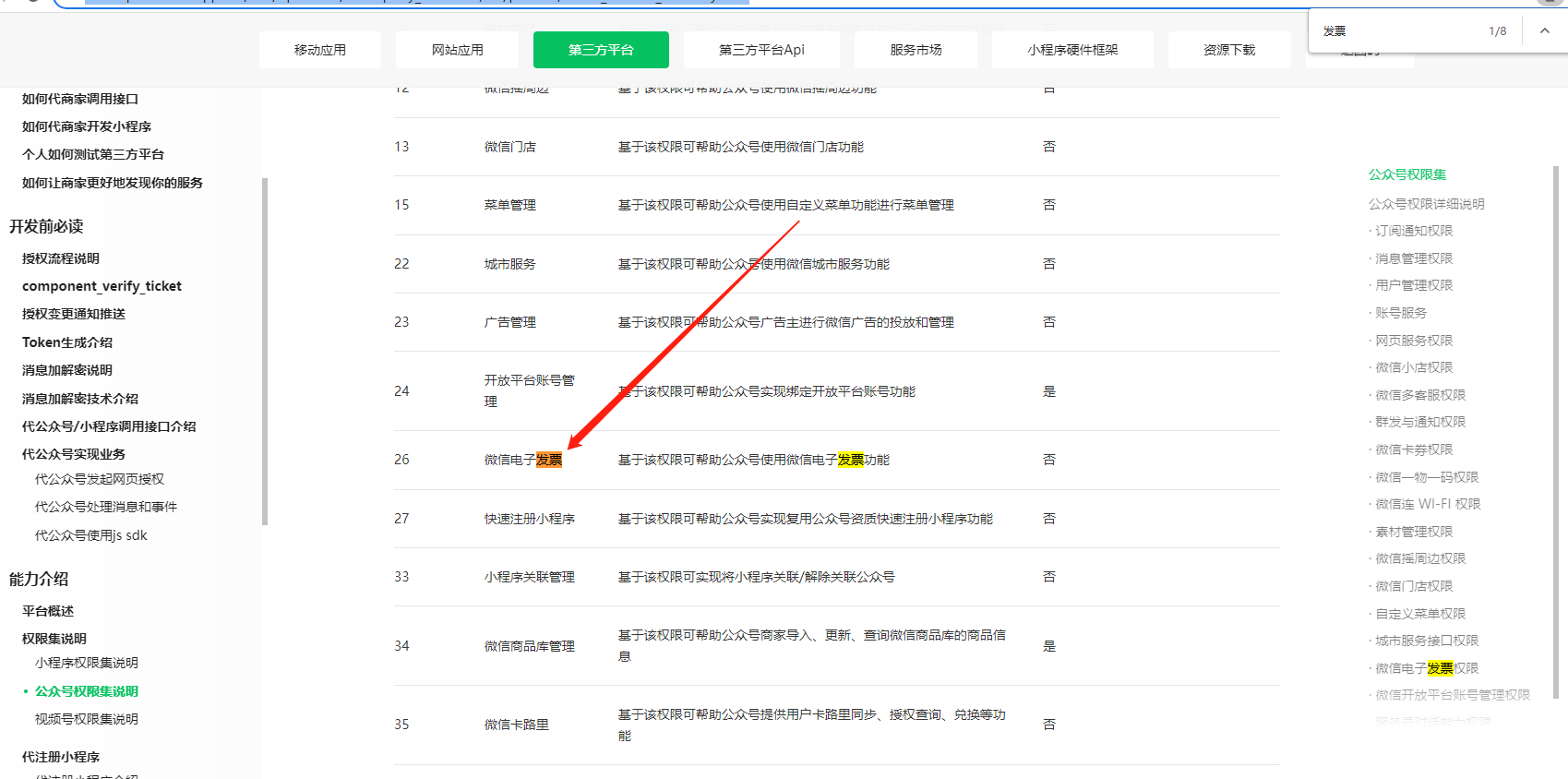This screenshot has width=1568, height=779.
Task: Jump to 微信卡券权限 section
Action: pyautogui.click(x=1414, y=449)
